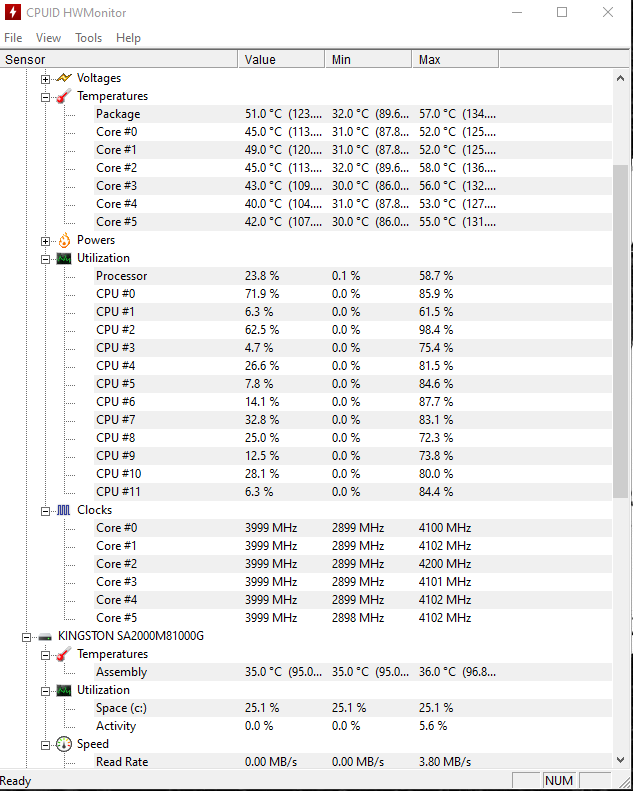The image size is (633, 791).
Task: Click the Powers flame icon
Action: 64,240
